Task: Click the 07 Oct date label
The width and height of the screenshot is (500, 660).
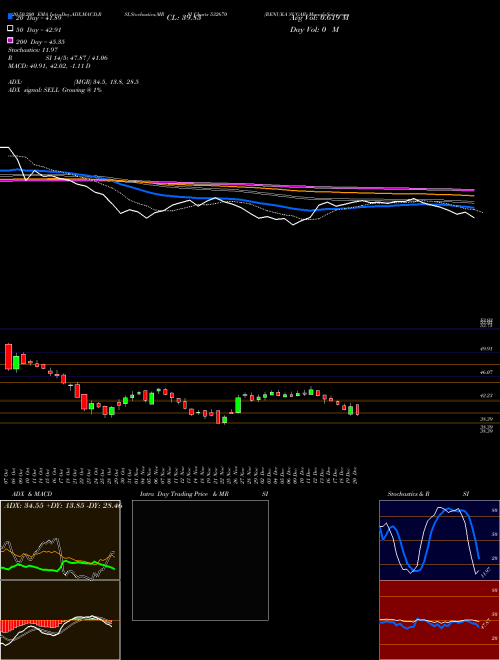Action: pos(8,475)
